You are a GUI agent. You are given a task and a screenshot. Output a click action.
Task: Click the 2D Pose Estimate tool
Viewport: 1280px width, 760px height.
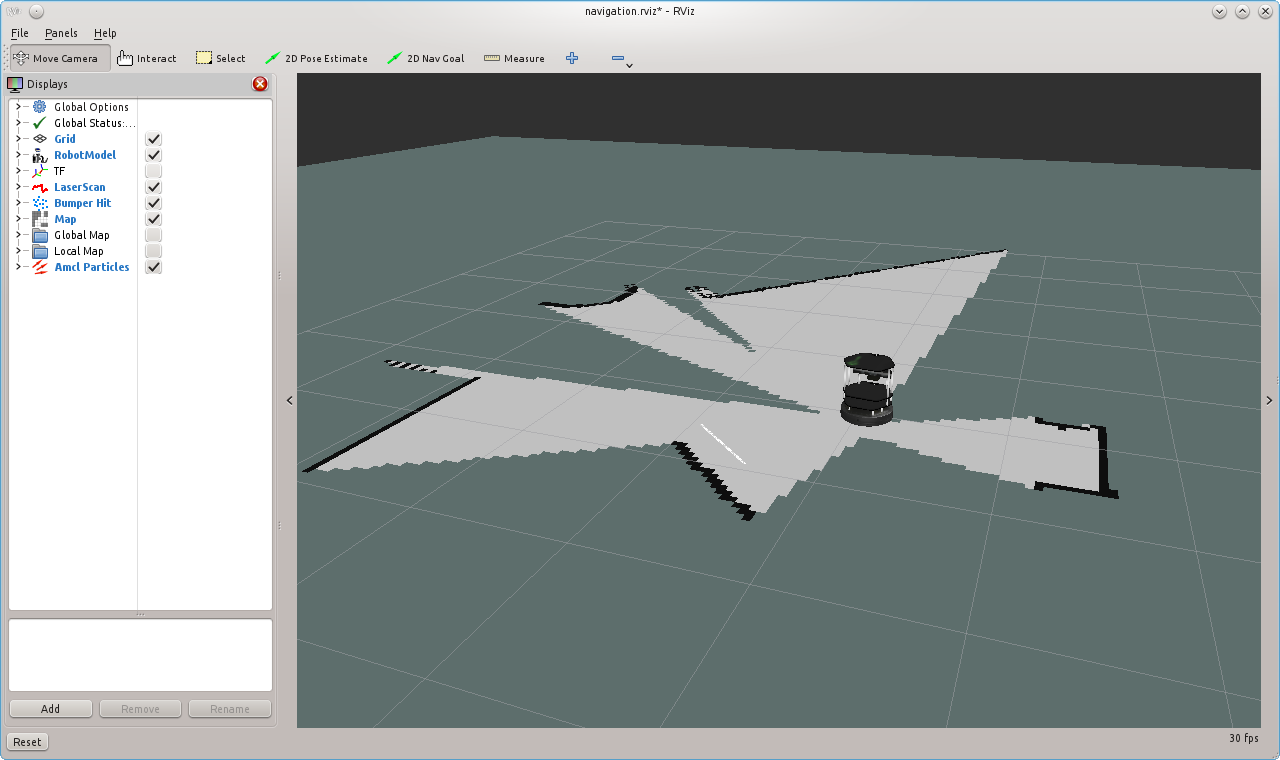(x=316, y=58)
